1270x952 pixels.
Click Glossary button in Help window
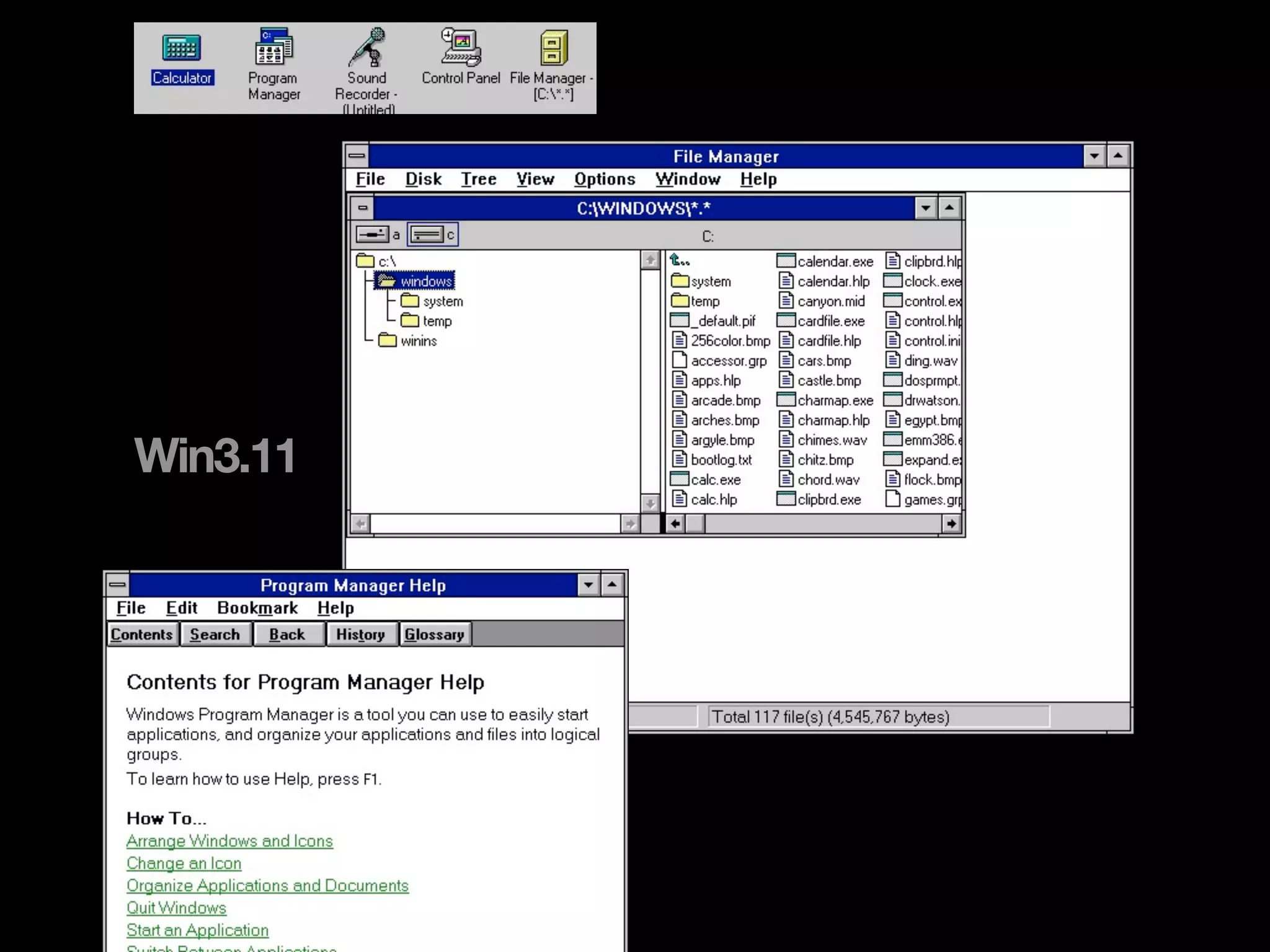click(434, 635)
